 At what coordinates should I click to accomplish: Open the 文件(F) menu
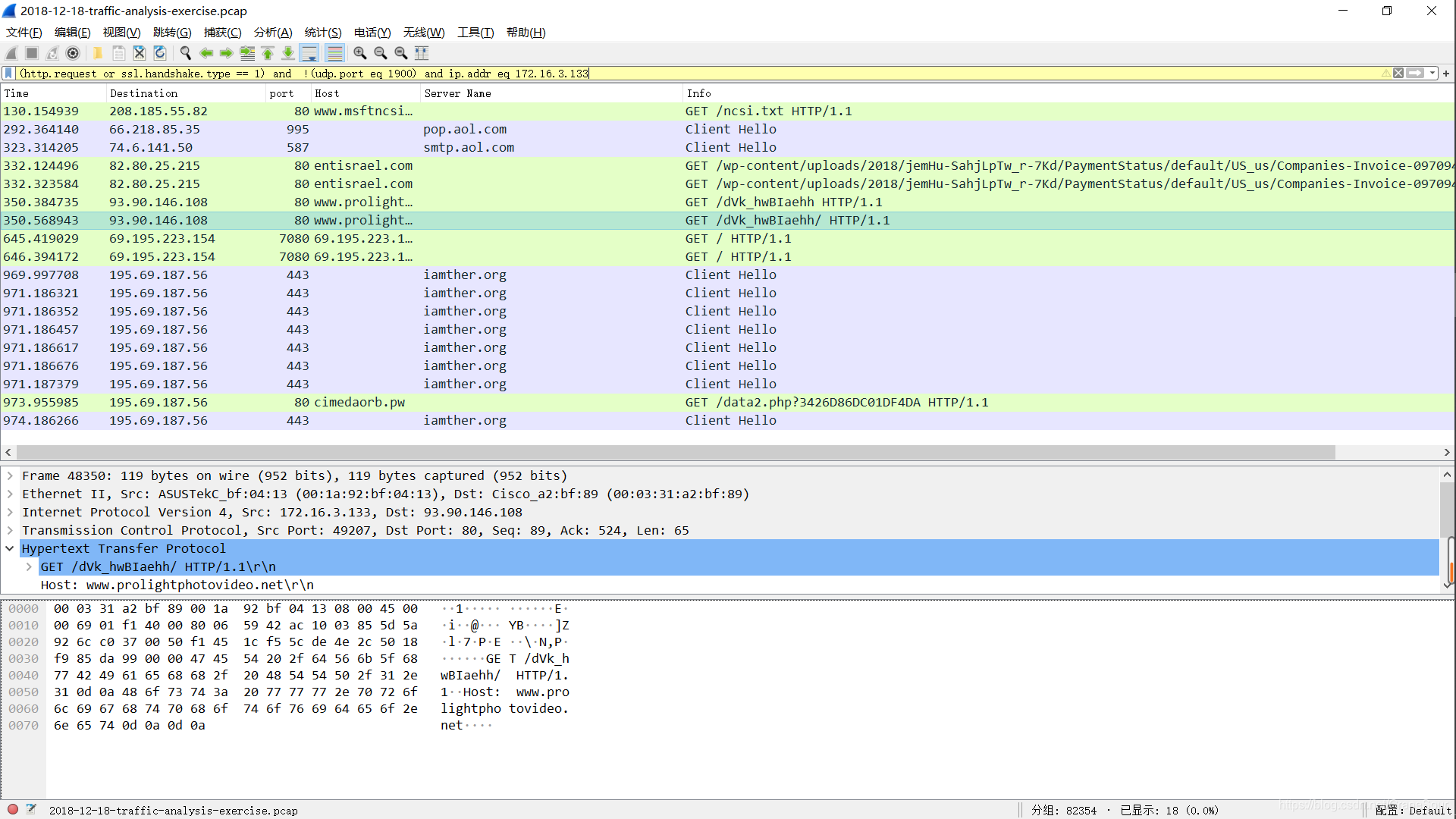click(24, 33)
